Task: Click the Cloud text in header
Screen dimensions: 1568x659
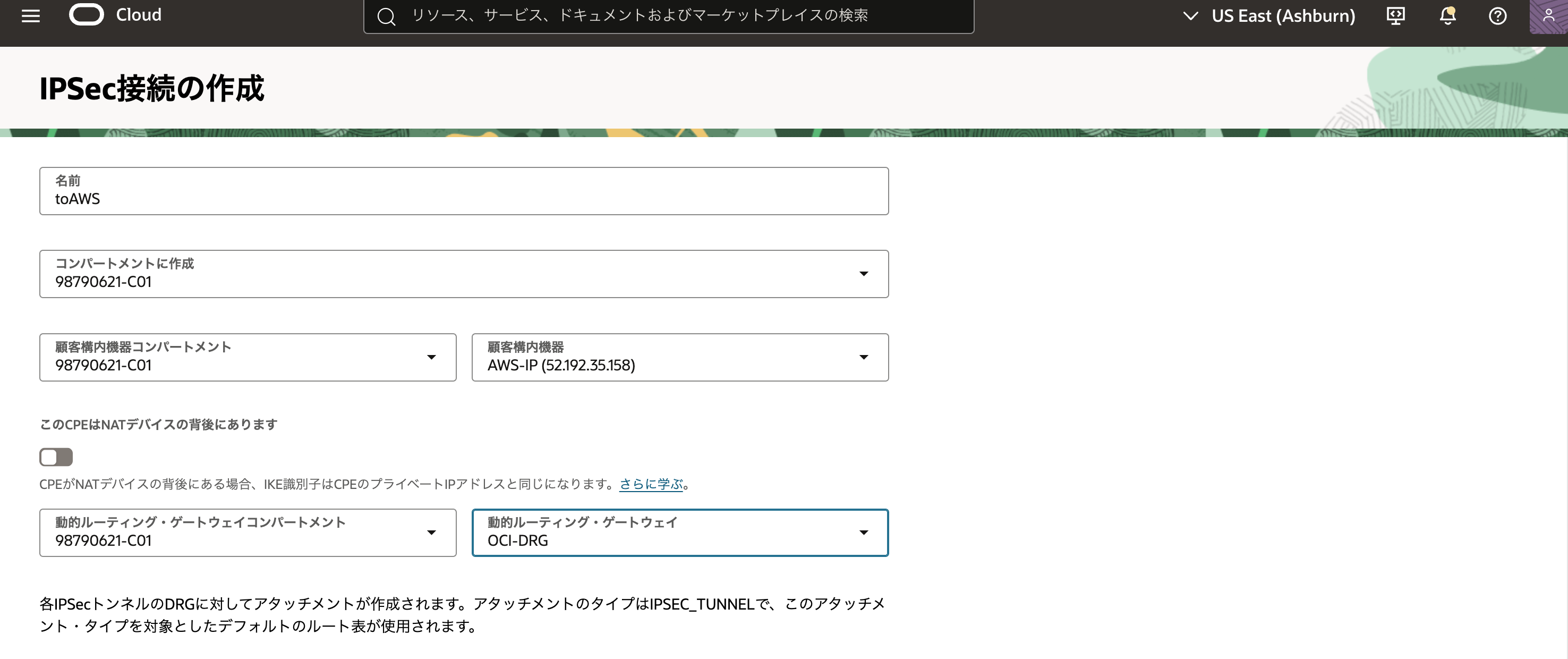Action: 139,15
